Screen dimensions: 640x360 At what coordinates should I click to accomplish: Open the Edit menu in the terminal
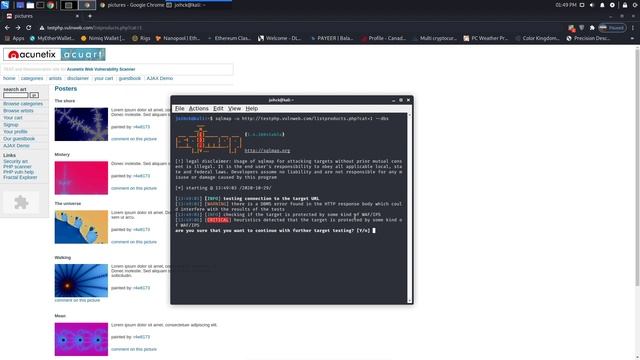218,109
